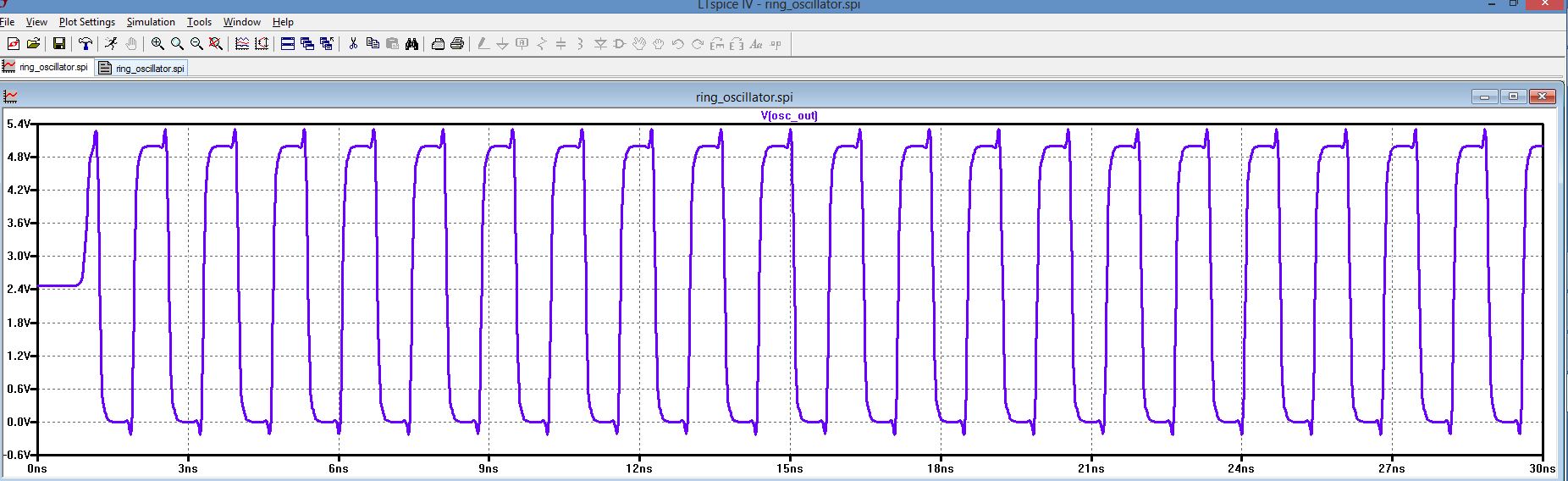
Task: Click the zoom out magnifier icon
Action: 196,44
